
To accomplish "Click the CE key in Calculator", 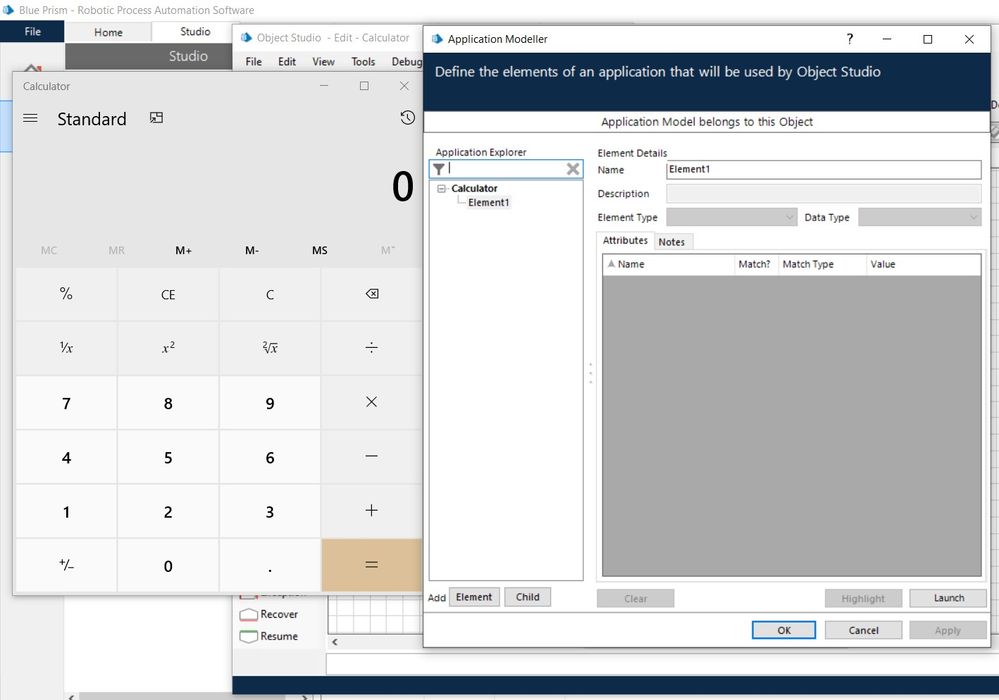I will coord(168,294).
